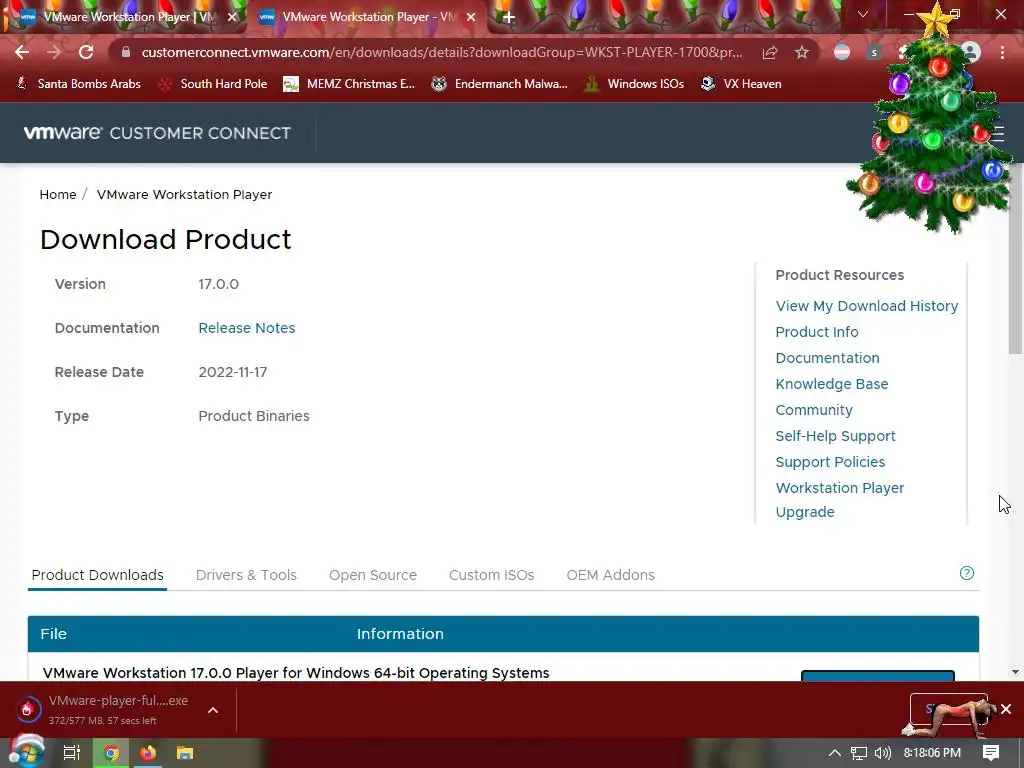Open network status tray icon
The height and width of the screenshot is (768, 1024).
859,753
